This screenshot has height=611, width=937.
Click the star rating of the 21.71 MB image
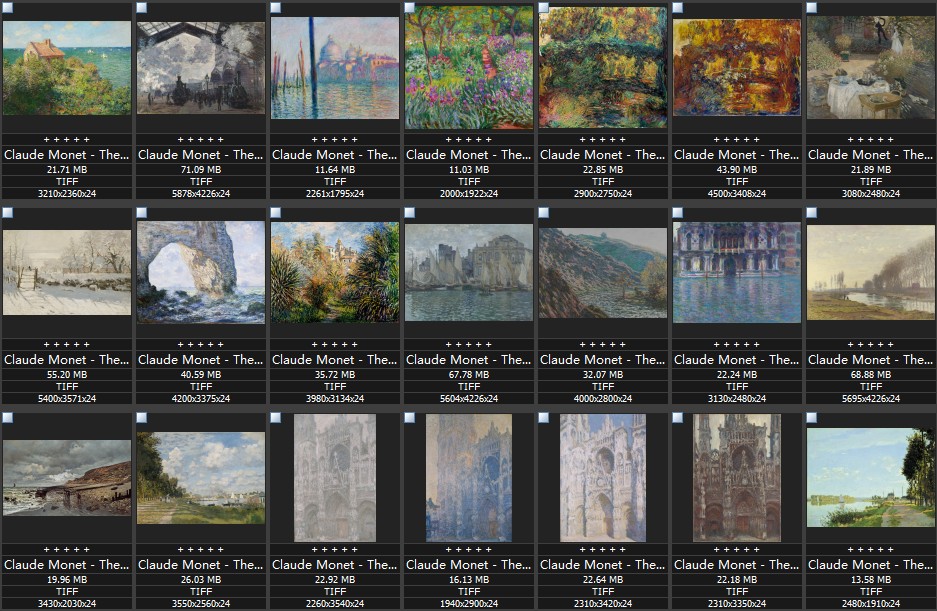67,139
